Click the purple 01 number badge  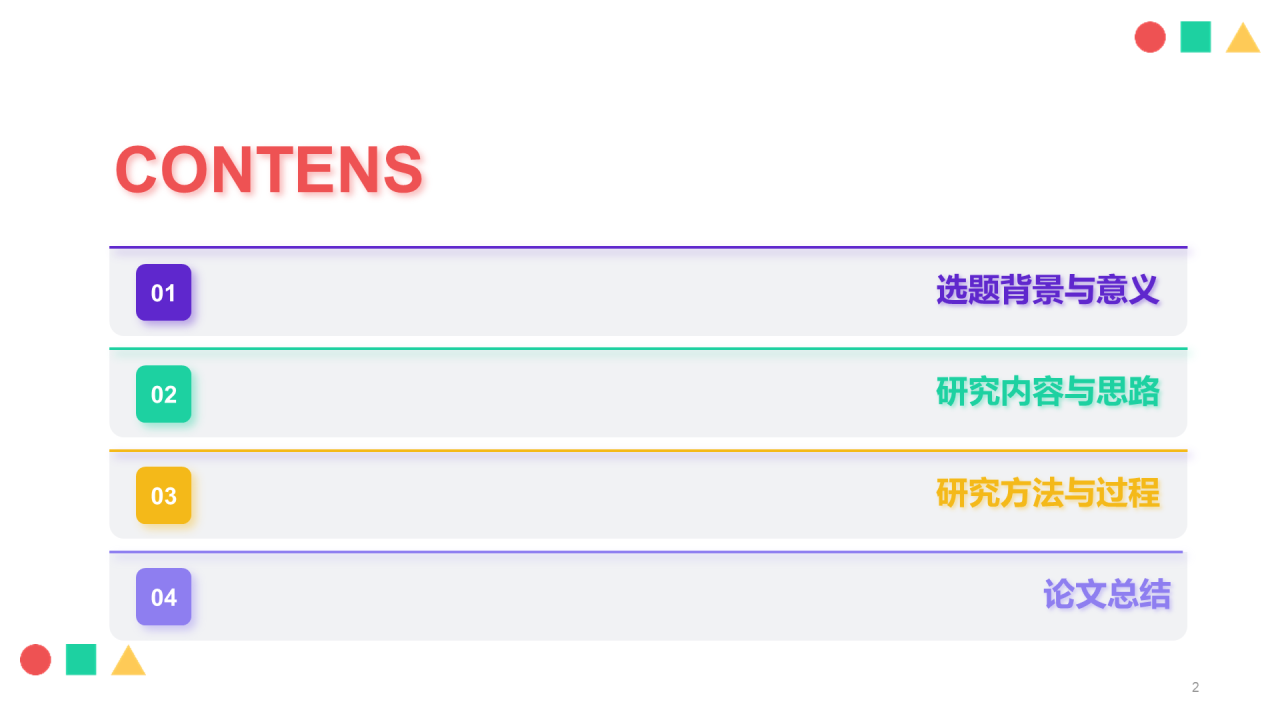[163, 293]
